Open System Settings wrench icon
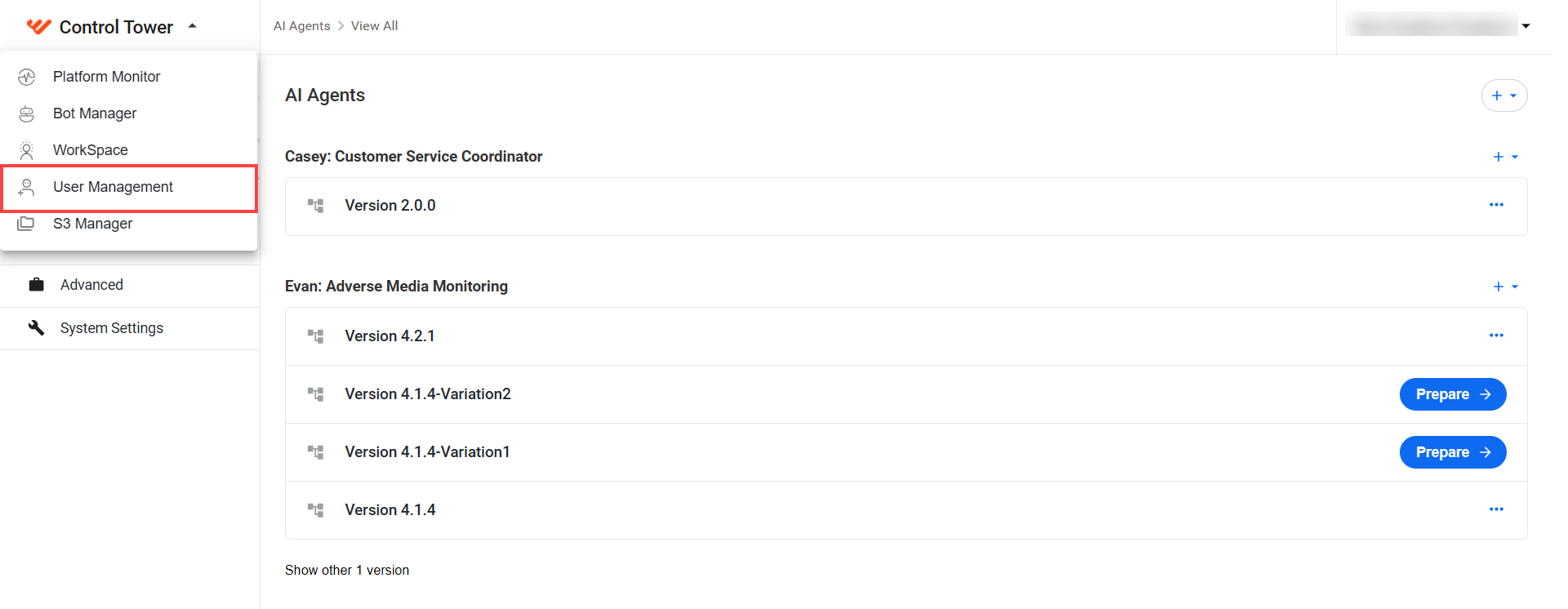 pos(37,327)
